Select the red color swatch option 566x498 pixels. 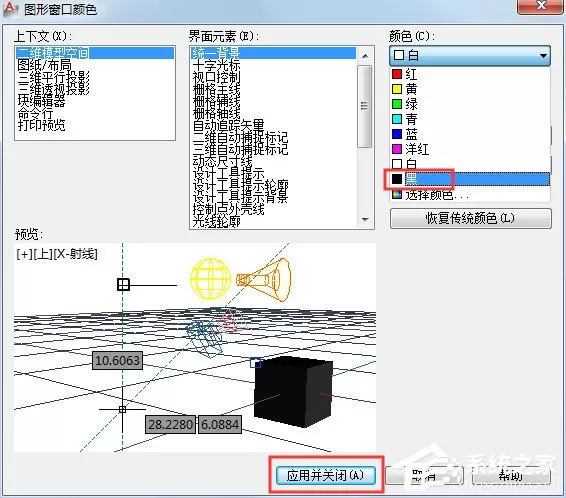(470, 74)
